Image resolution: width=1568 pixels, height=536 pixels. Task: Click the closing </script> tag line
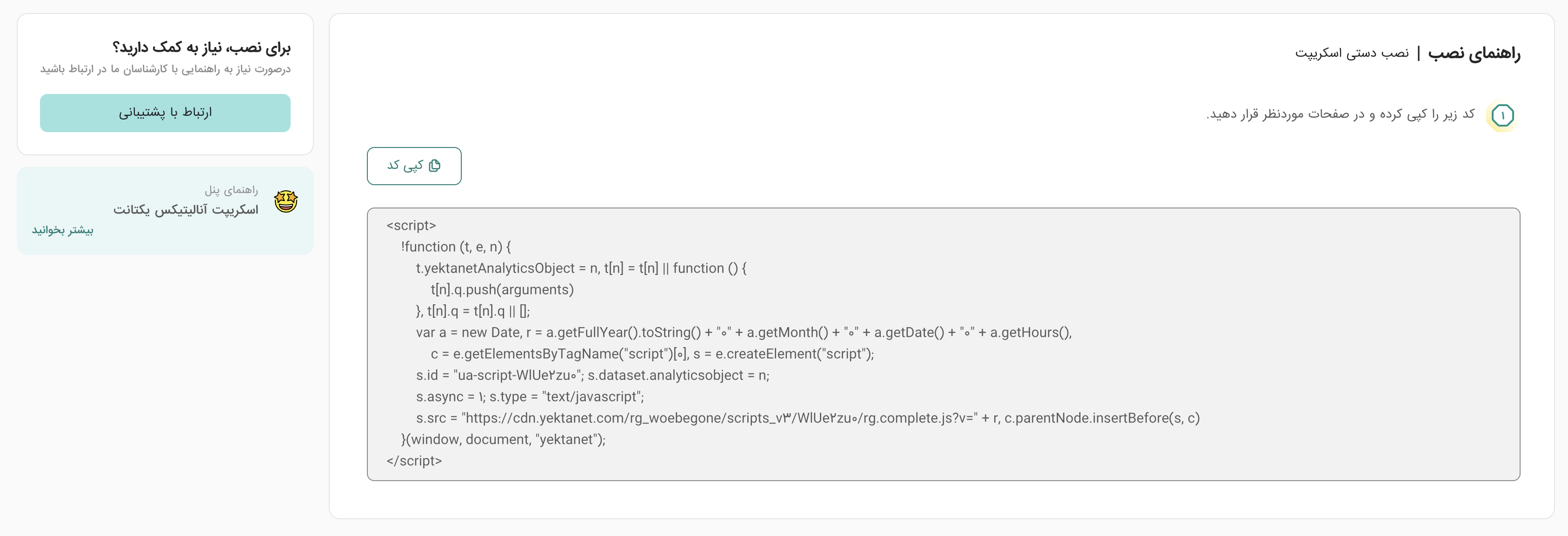414,461
